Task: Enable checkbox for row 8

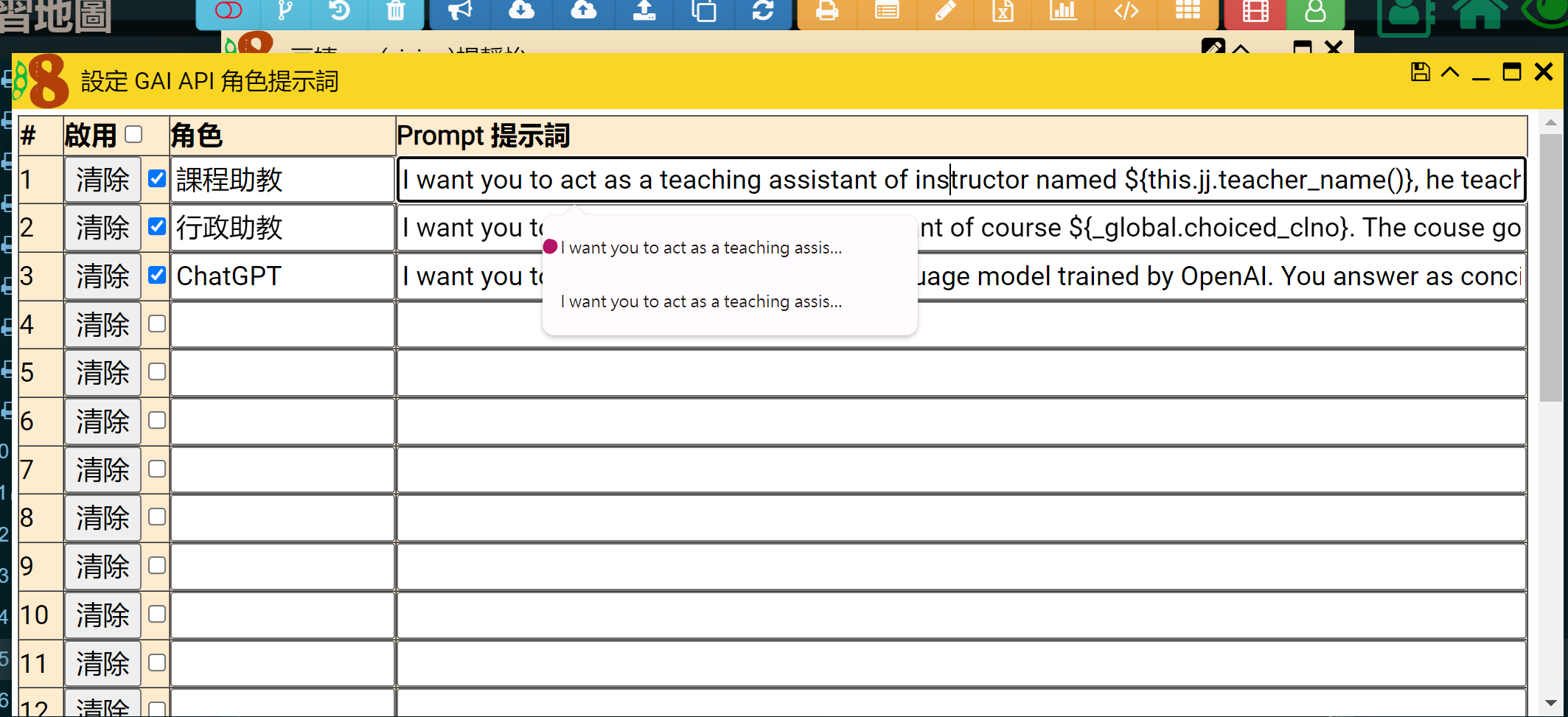Action: [x=157, y=517]
